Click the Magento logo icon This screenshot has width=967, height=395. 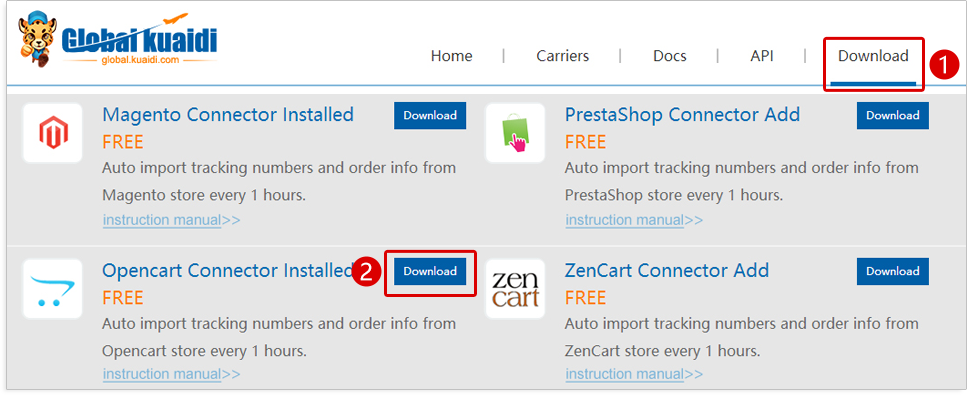click(x=52, y=133)
